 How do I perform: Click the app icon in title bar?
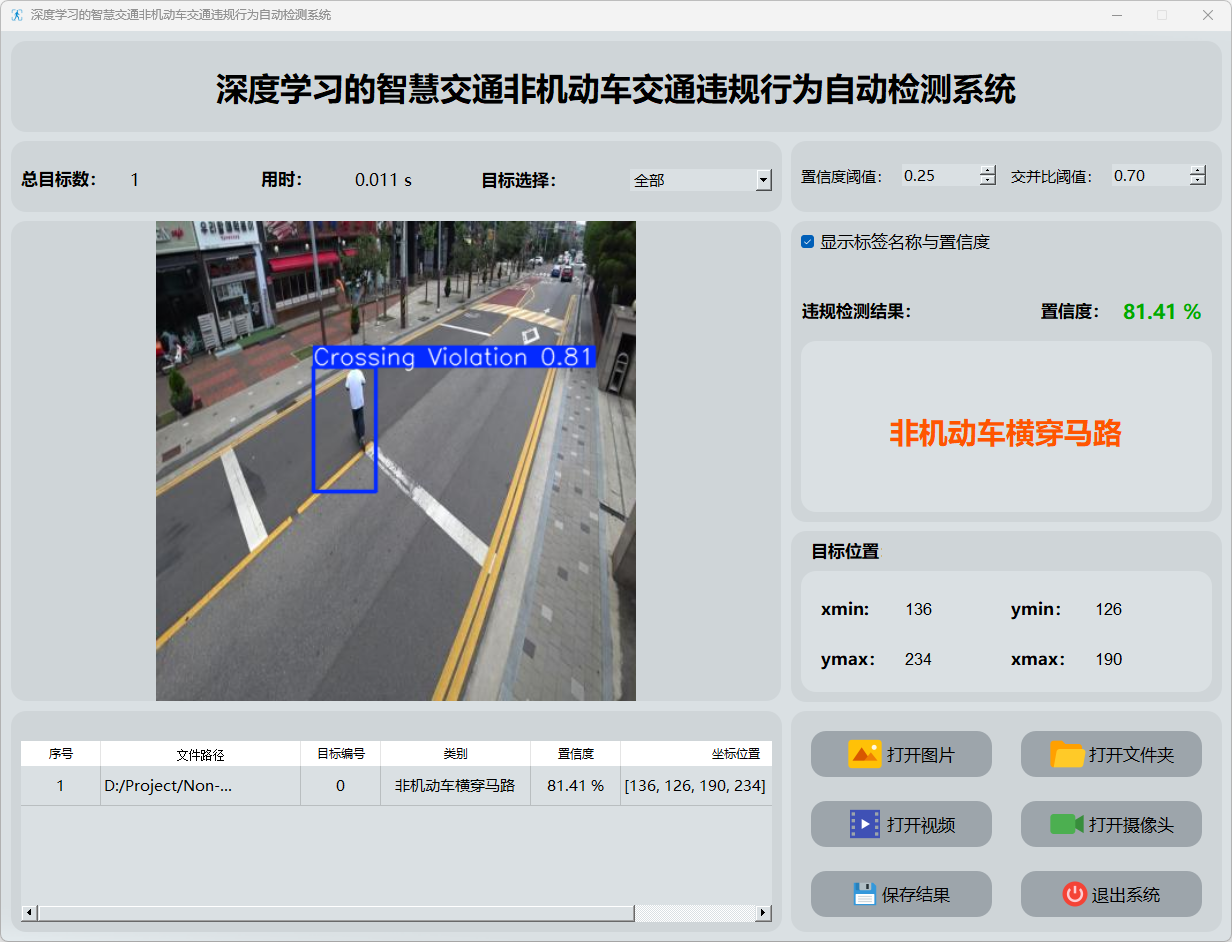[x=17, y=15]
